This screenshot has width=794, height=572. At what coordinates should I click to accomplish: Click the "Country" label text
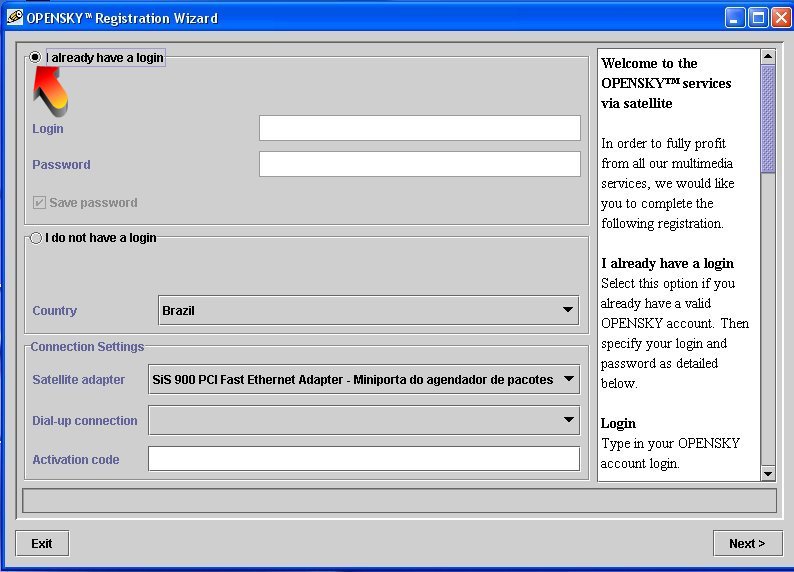coord(55,311)
